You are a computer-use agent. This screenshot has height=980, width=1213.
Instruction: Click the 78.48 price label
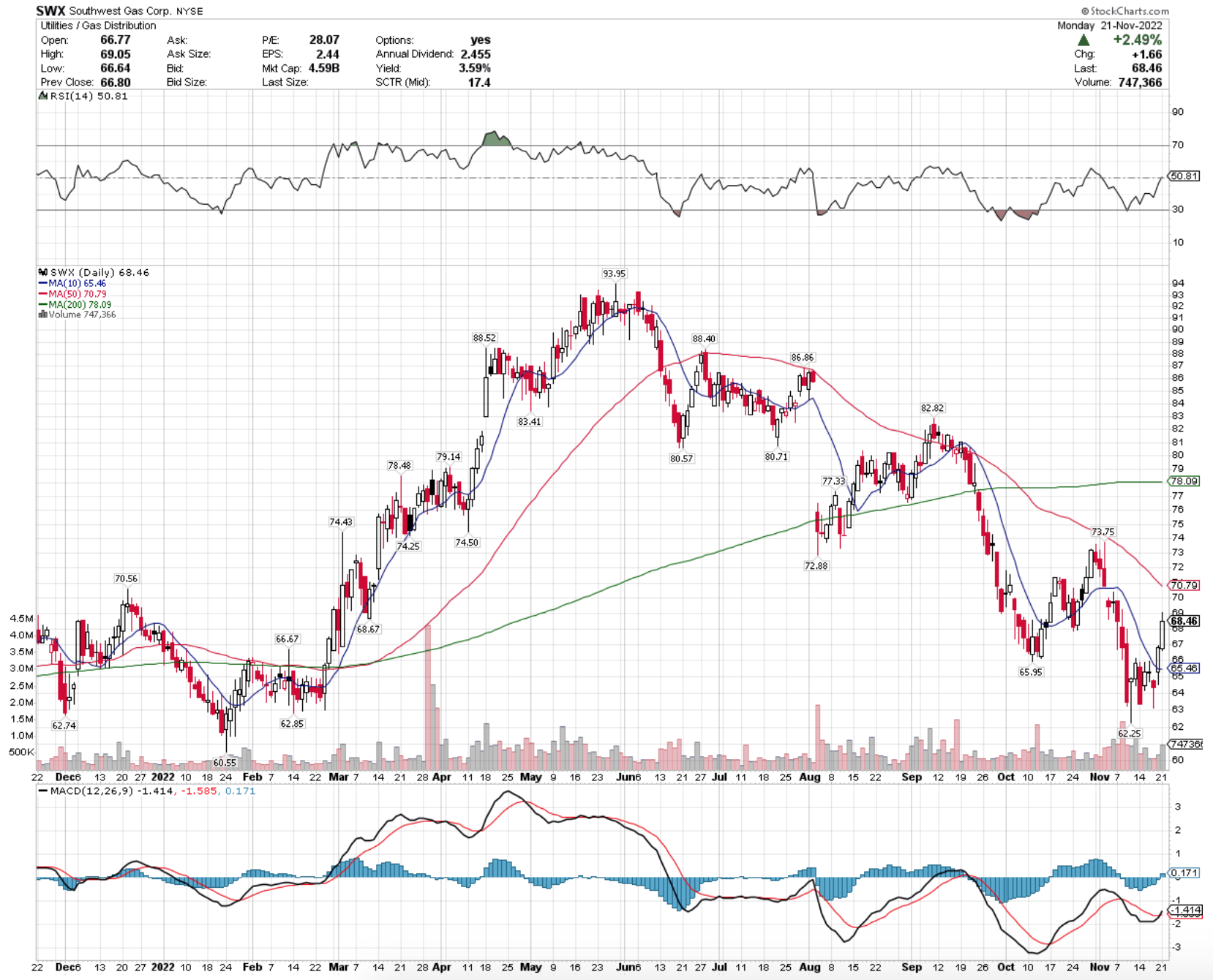[399, 466]
